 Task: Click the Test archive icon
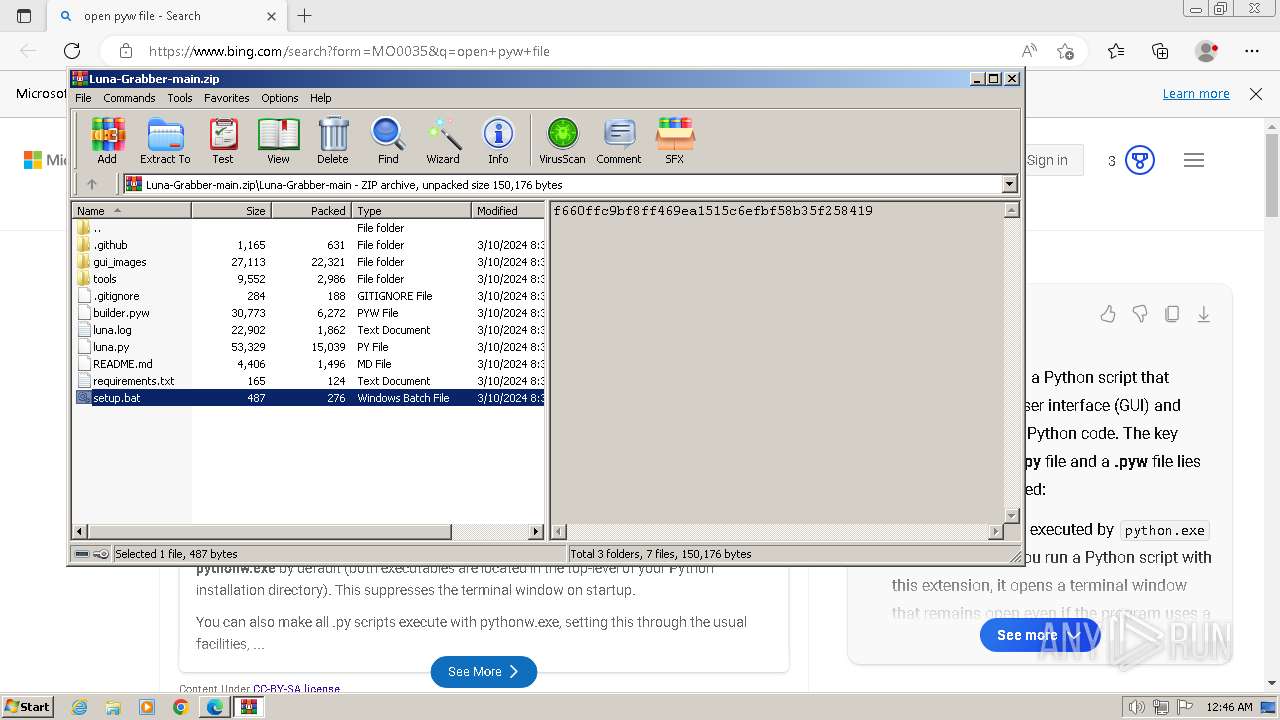[223, 140]
